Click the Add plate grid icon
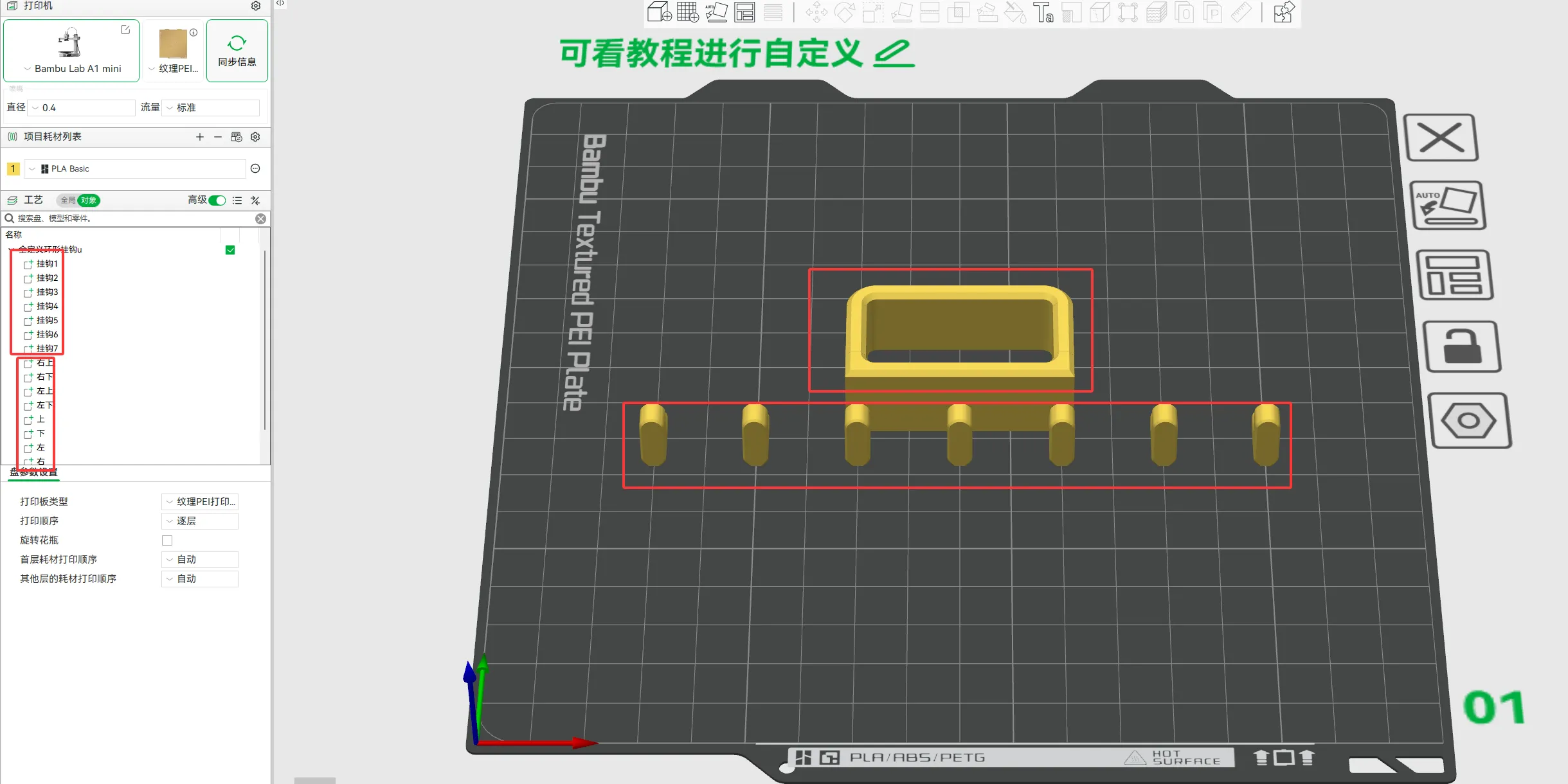Image resolution: width=1568 pixels, height=784 pixels. [687, 12]
